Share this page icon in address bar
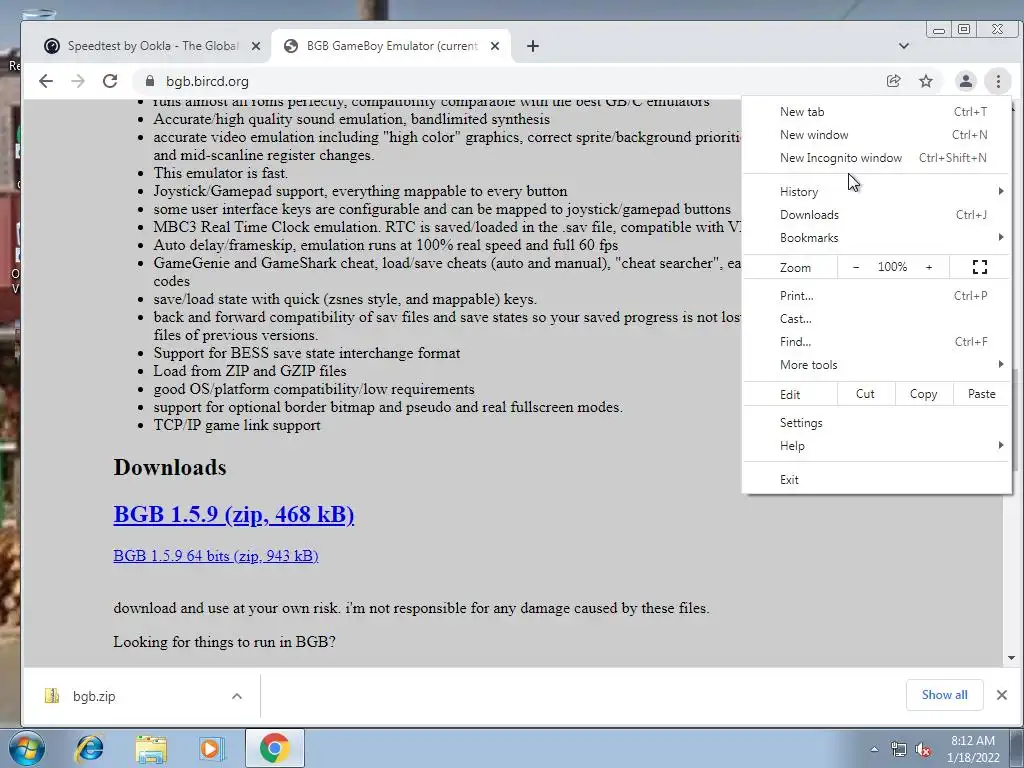The width and height of the screenshot is (1024, 768). (893, 81)
